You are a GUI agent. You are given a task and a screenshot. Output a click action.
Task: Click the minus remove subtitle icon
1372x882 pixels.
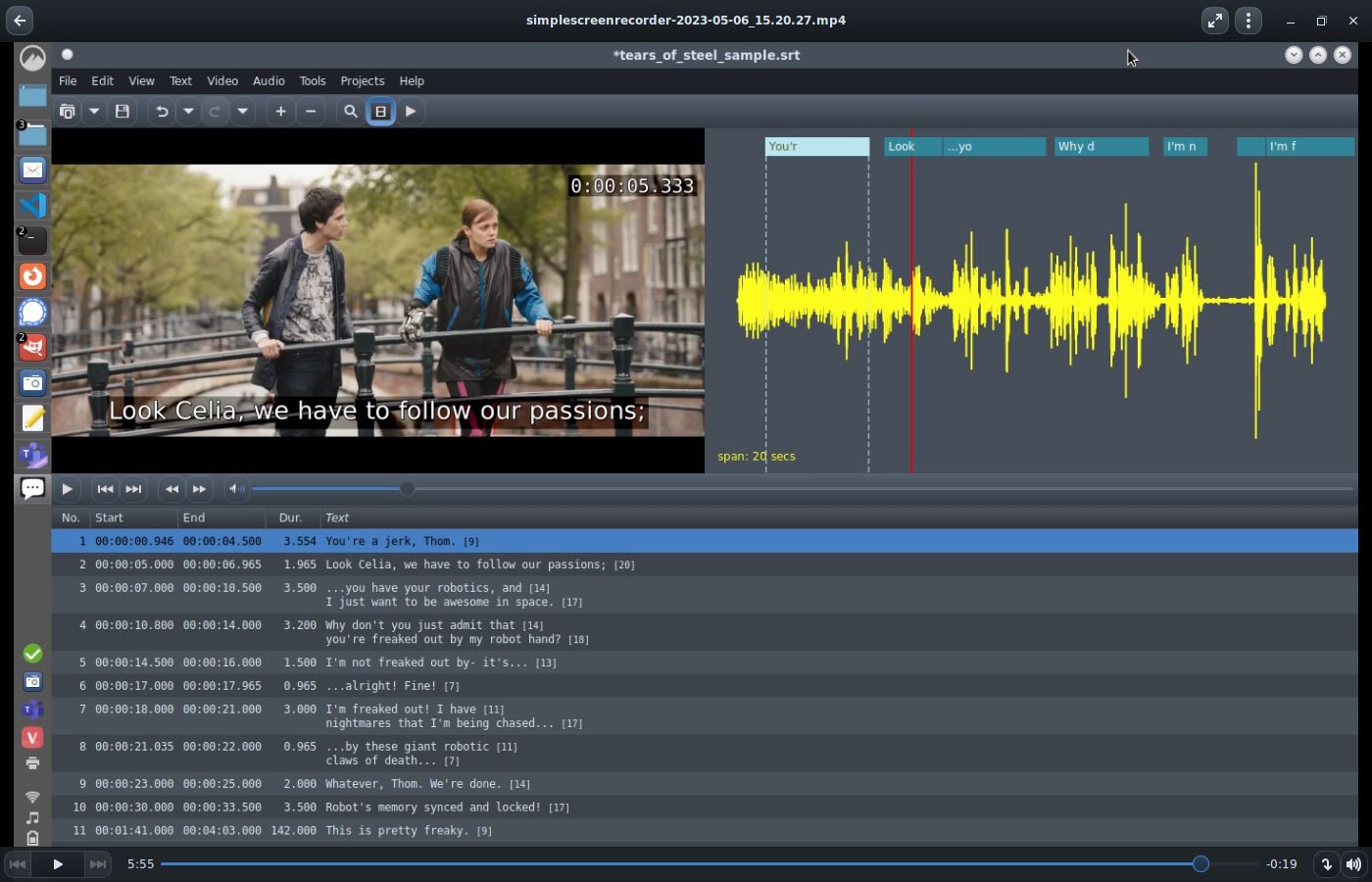click(x=311, y=112)
